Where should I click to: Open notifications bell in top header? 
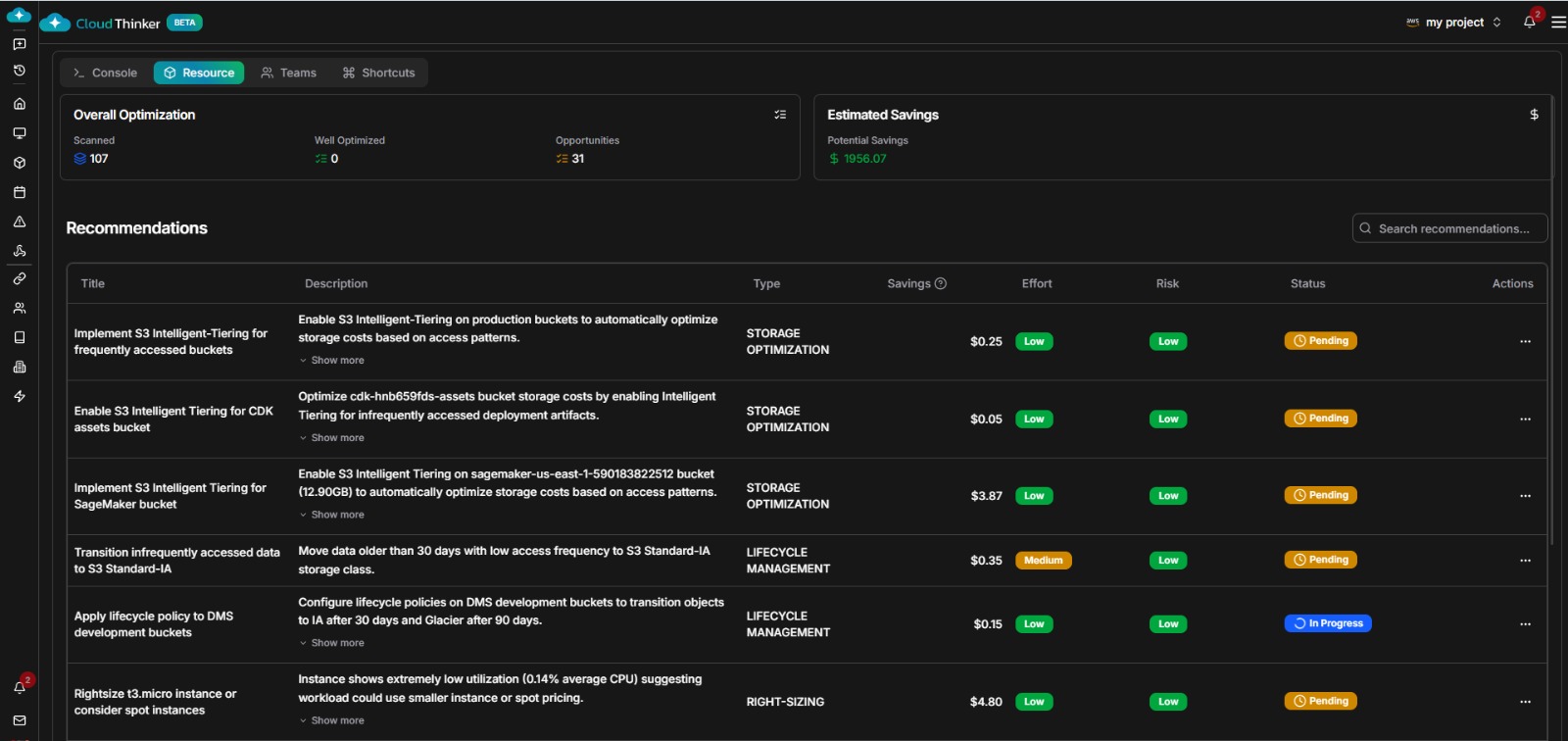[1529, 22]
